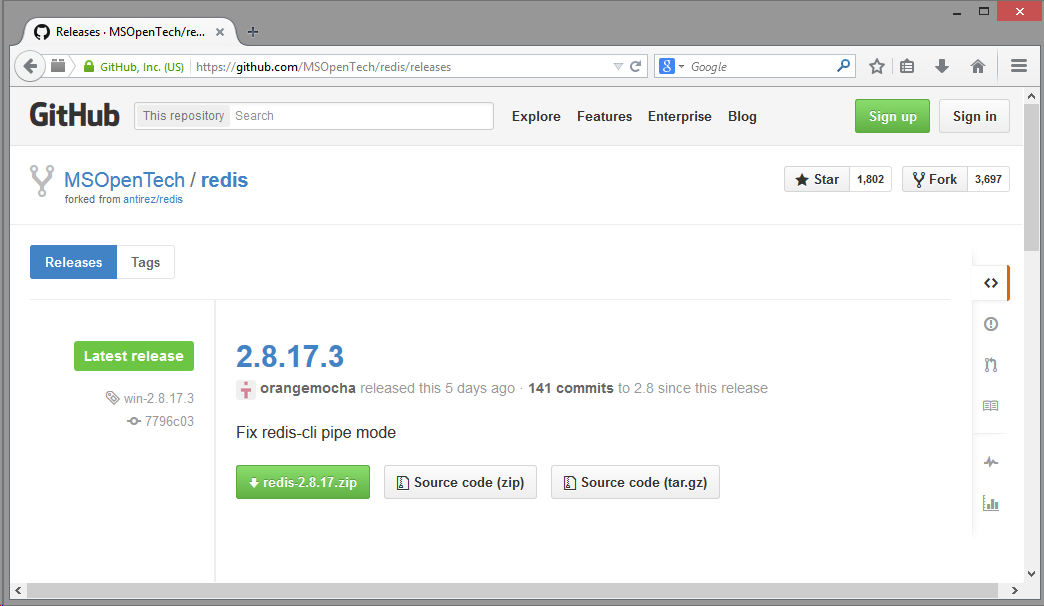Open Code section icon in right sidebar
1044x606 pixels.
click(x=990, y=283)
